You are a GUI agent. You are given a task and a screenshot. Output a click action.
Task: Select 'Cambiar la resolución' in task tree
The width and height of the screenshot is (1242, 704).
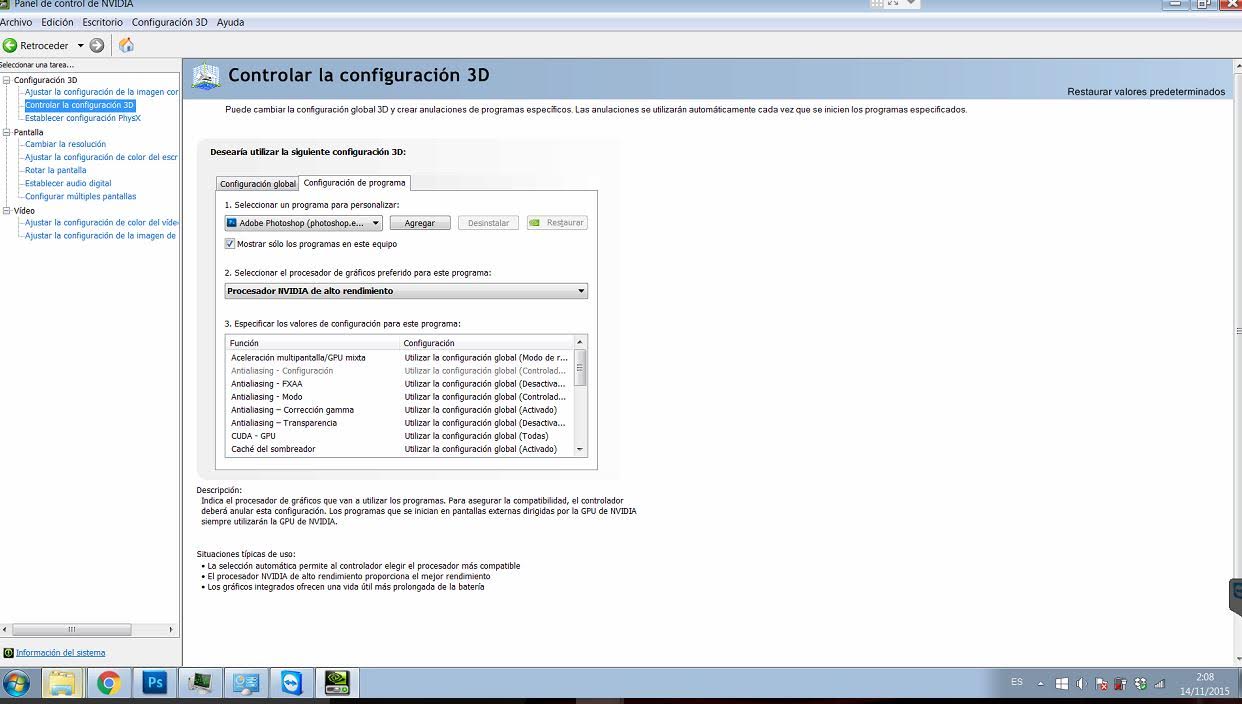click(x=65, y=144)
